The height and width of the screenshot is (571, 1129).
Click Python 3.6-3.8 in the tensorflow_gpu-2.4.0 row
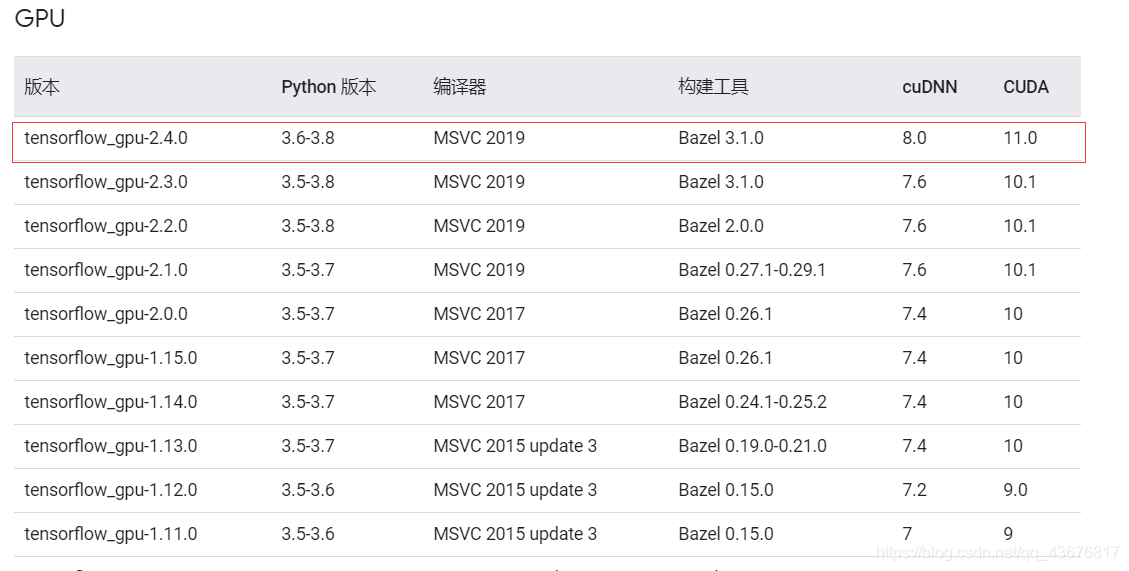click(x=307, y=138)
